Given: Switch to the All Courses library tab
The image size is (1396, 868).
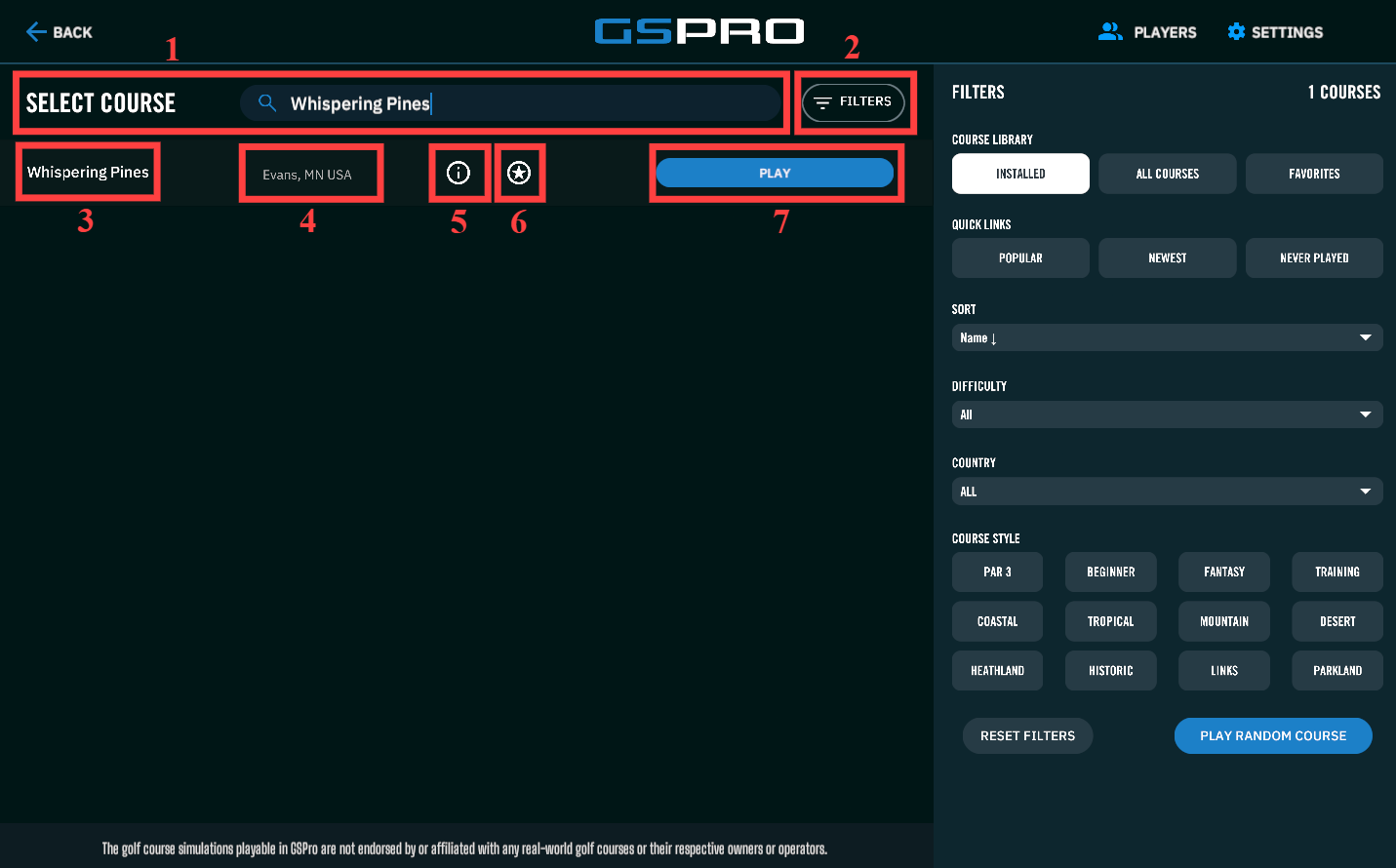Looking at the screenshot, I should point(1167,174).
